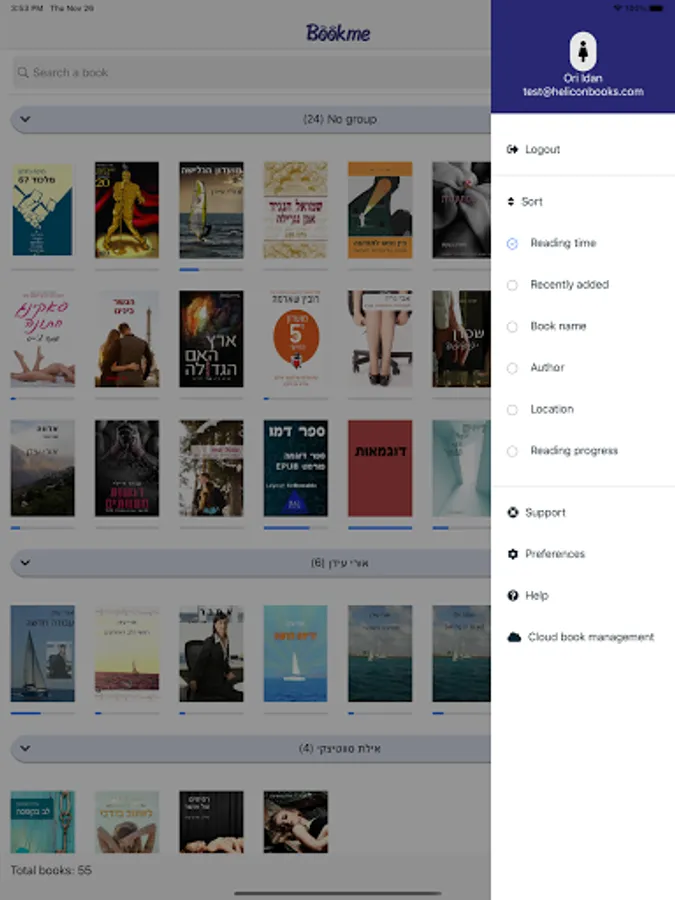Tap progress bar under first sailboat book

[42, 713]
